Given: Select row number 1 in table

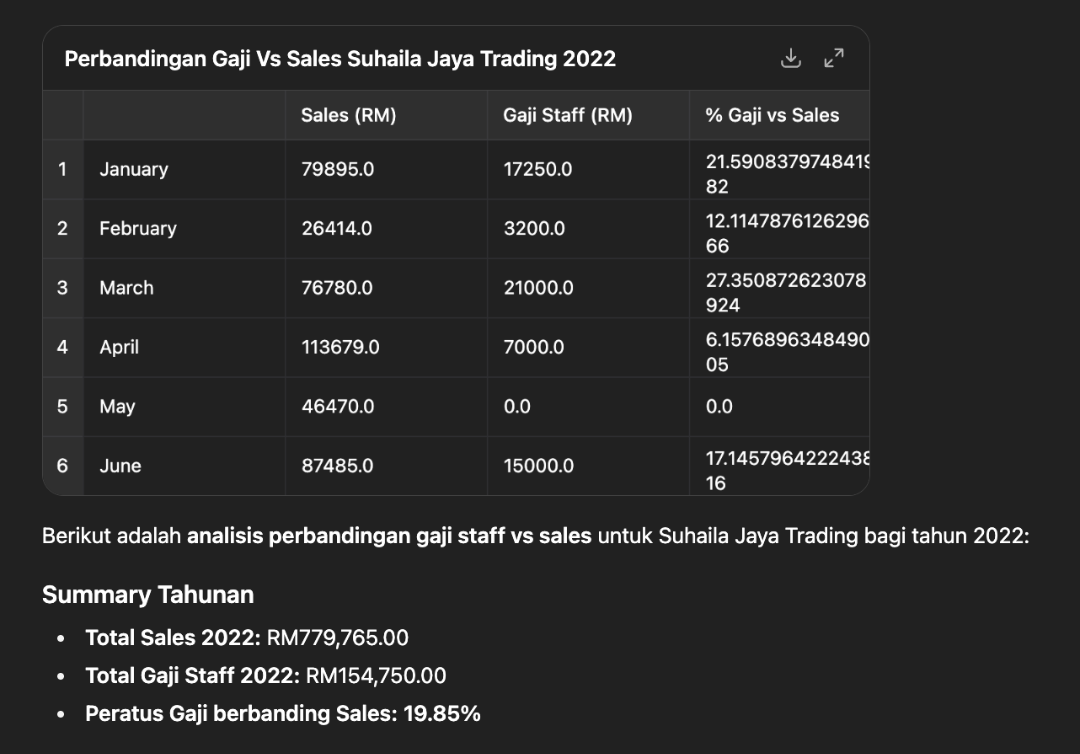Looking at the screenshot, I should (x=62, y=169).
